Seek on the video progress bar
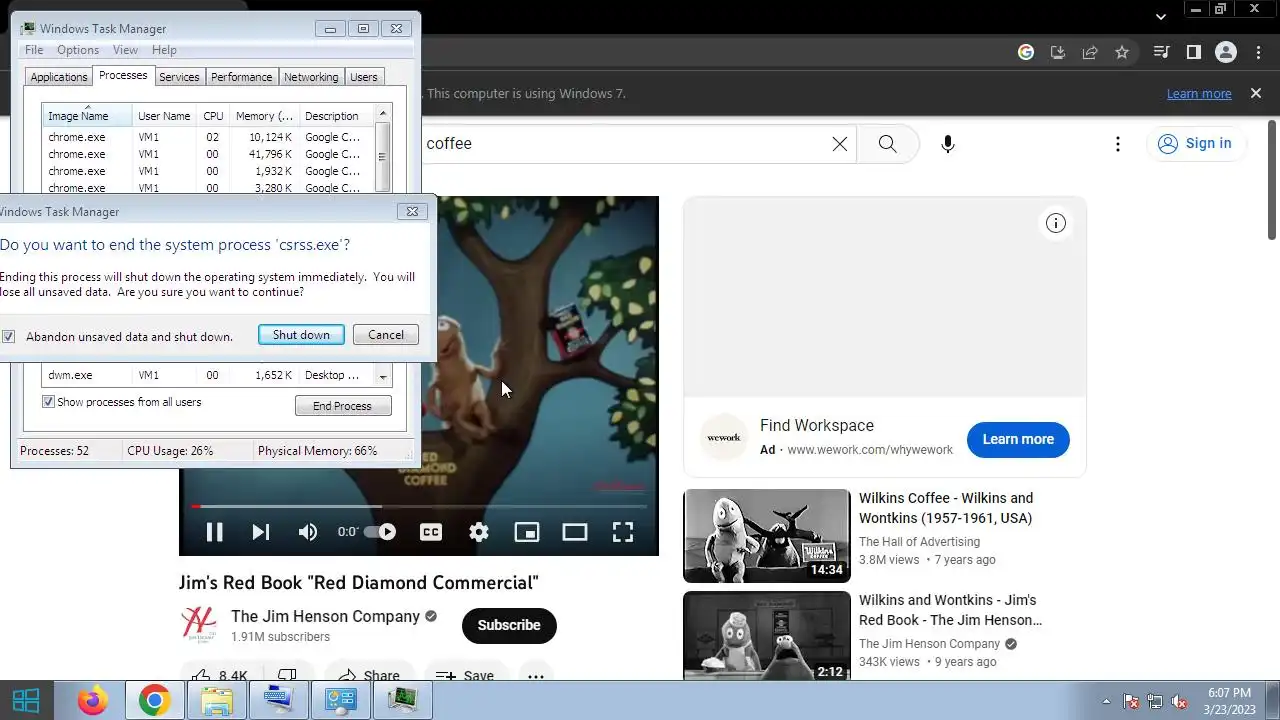The image size is (1280, 720). coord(419,506)
